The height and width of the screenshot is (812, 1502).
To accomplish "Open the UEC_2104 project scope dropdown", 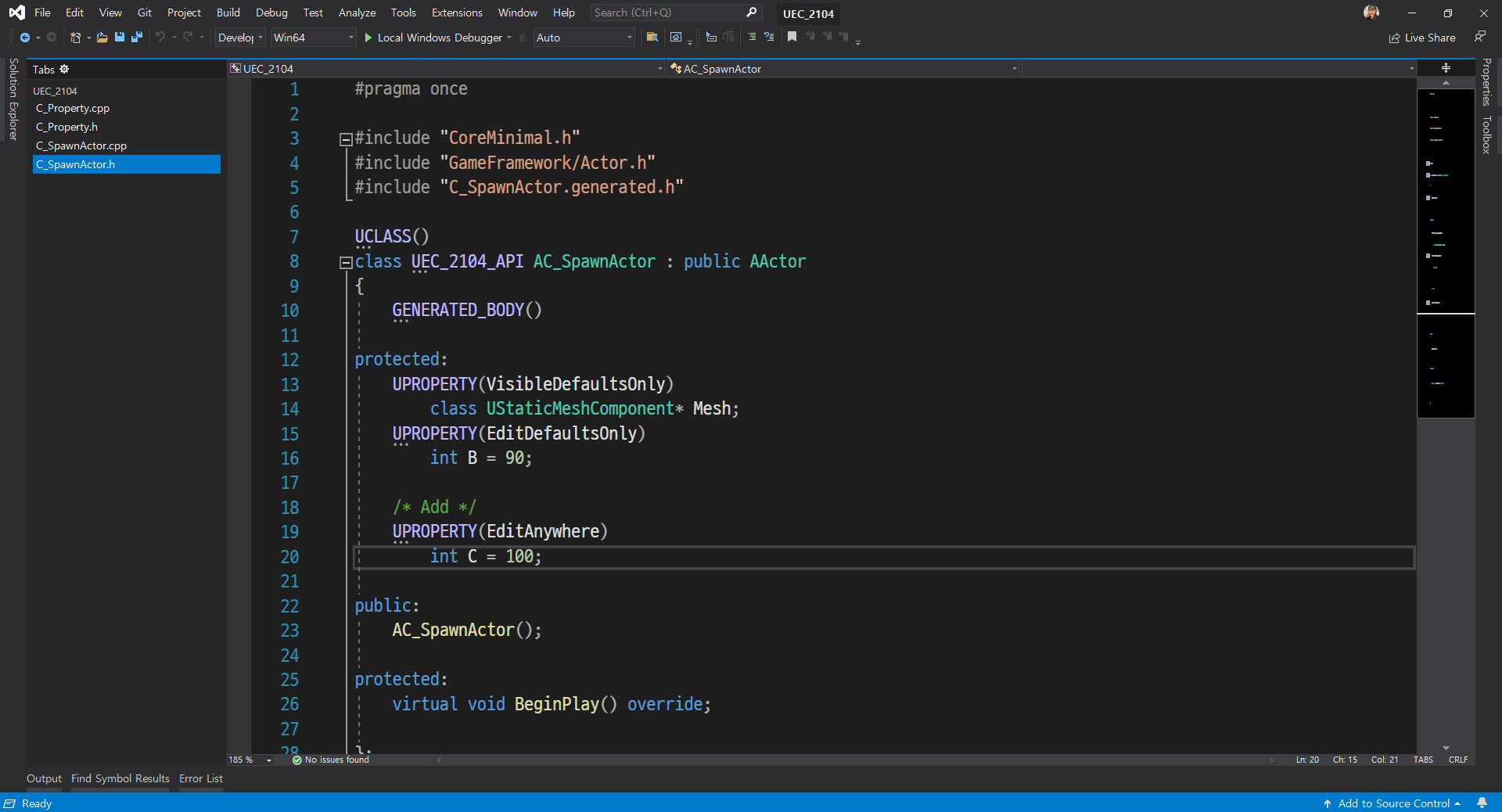I will pos(447,69).
